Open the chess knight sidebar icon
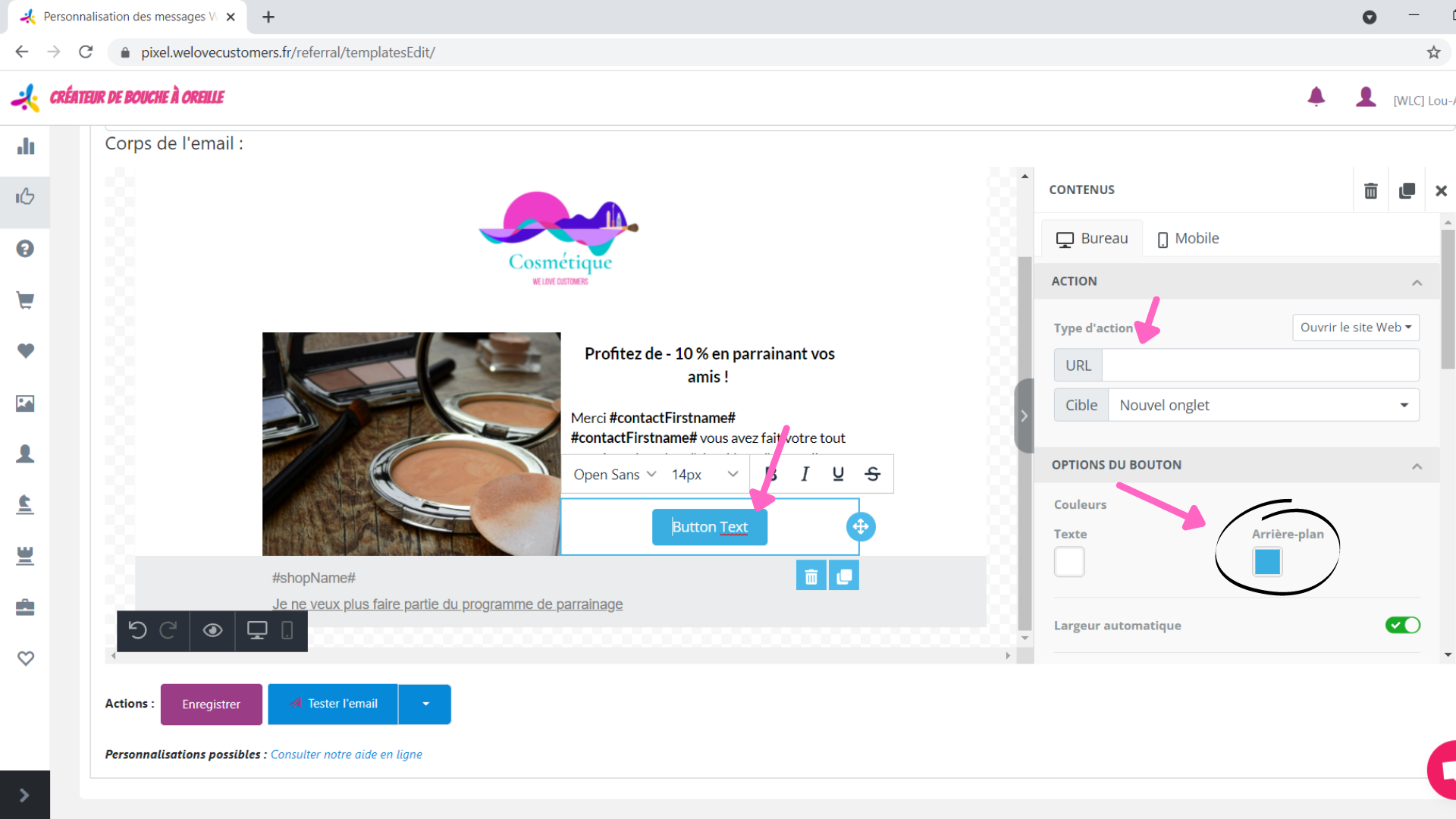This screenshot has height=819, width=1456. [x=25, y=504]
